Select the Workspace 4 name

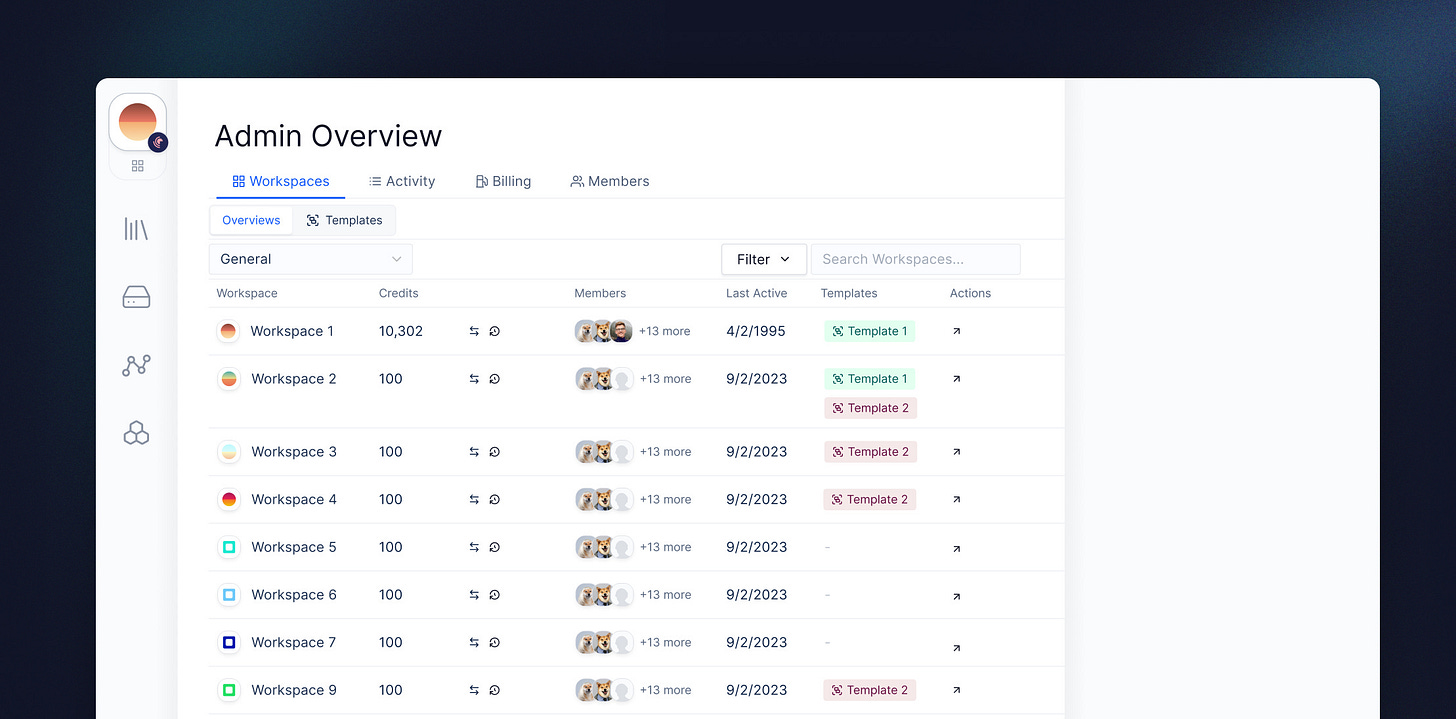coord(294,499)
